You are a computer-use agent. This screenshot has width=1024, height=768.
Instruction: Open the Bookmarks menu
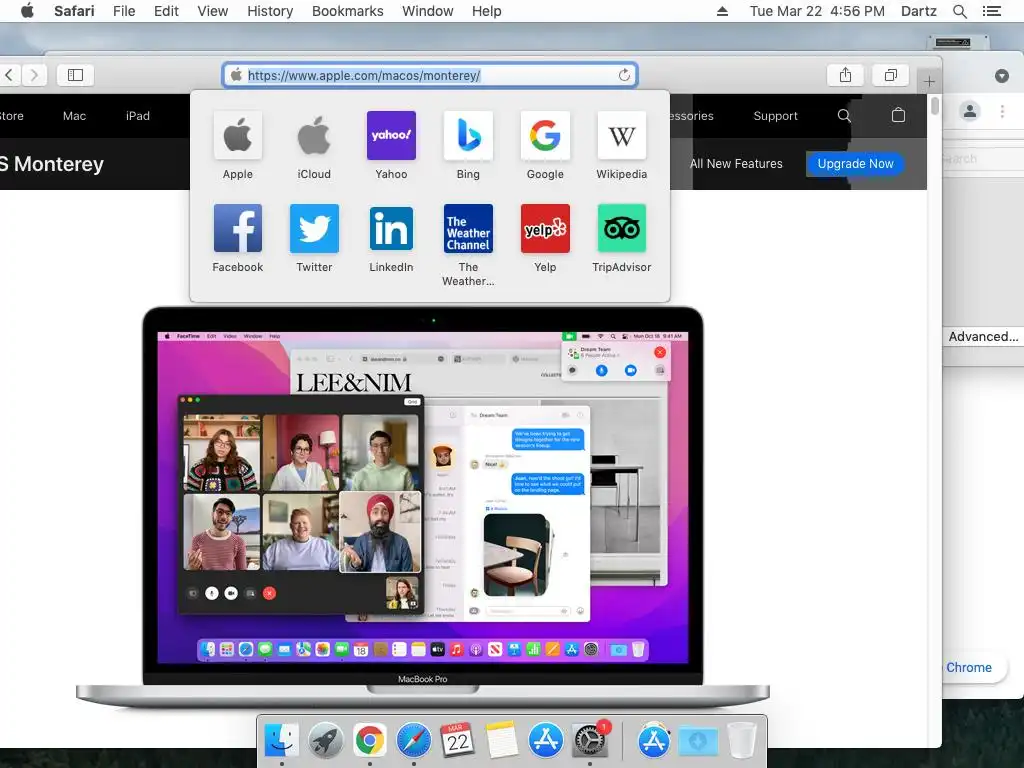[x=347, y=11]
